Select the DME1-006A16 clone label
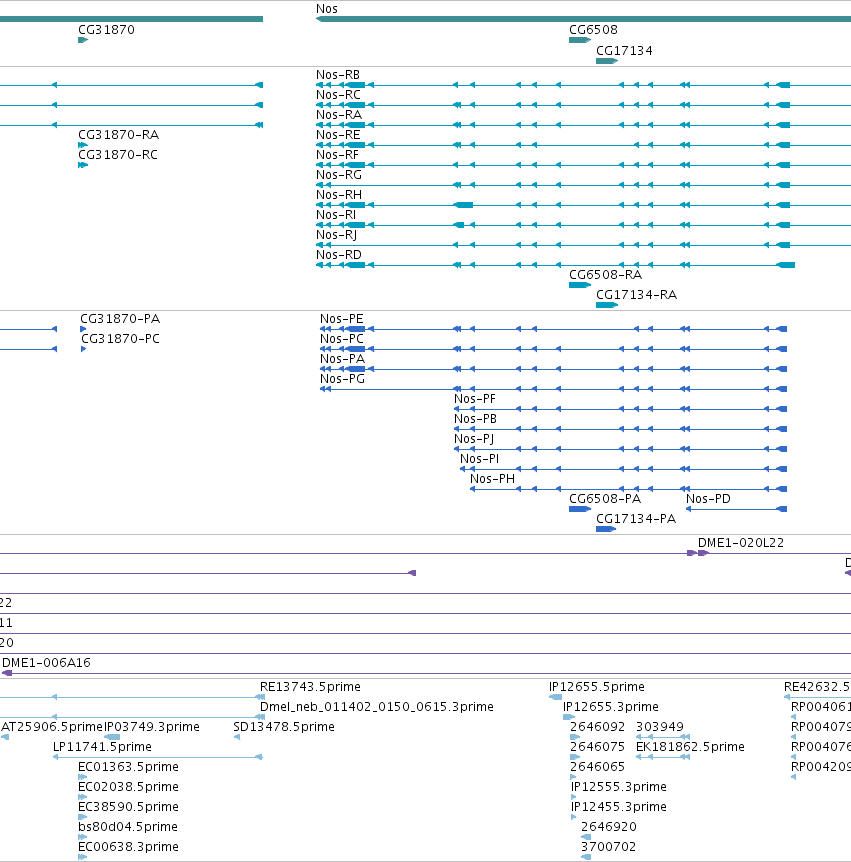This screenshot has width=851, height=862. pyautogui.click(x=46, y=663)
